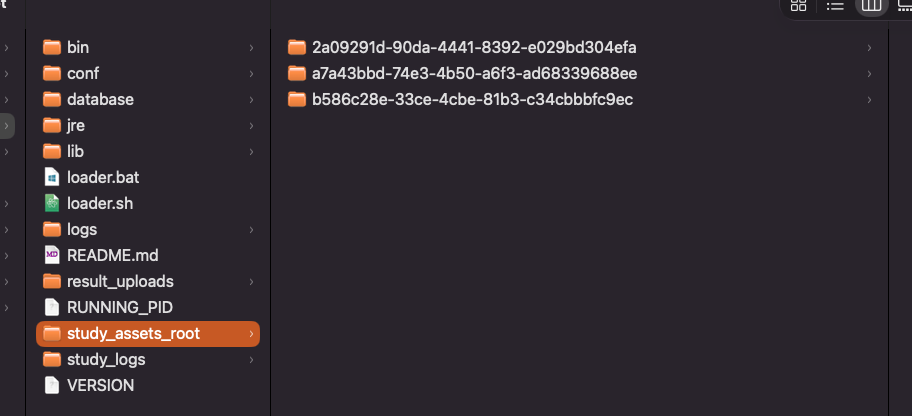This screenshot has height=416, width=912.
Task: Select the study_assets_root folder
Action: (133, 333)
